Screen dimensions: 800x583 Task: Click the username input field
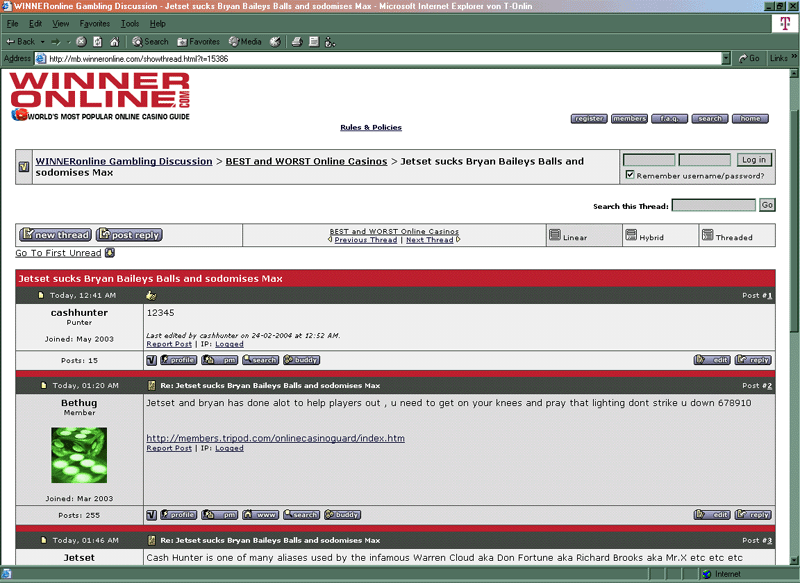649,160
